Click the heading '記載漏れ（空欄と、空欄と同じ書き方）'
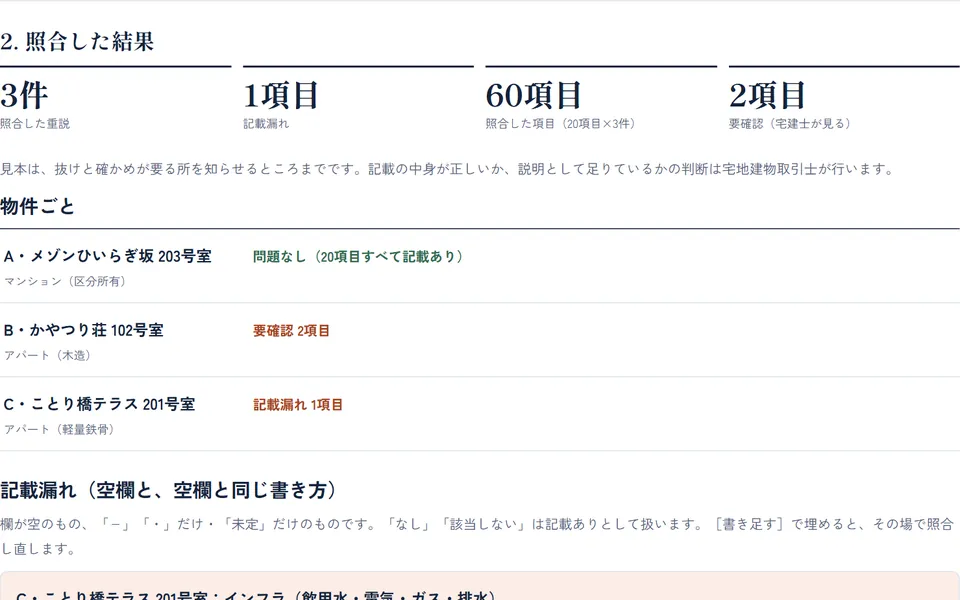Screen dimensions: 960x600 coord(169,490)
